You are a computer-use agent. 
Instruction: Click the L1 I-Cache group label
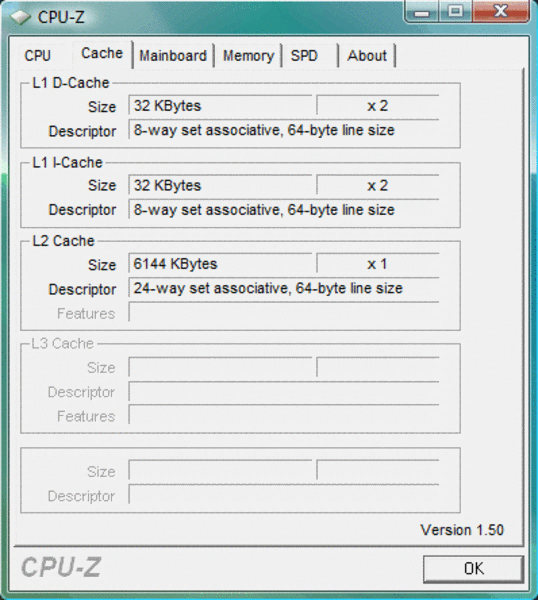(68, 163)
